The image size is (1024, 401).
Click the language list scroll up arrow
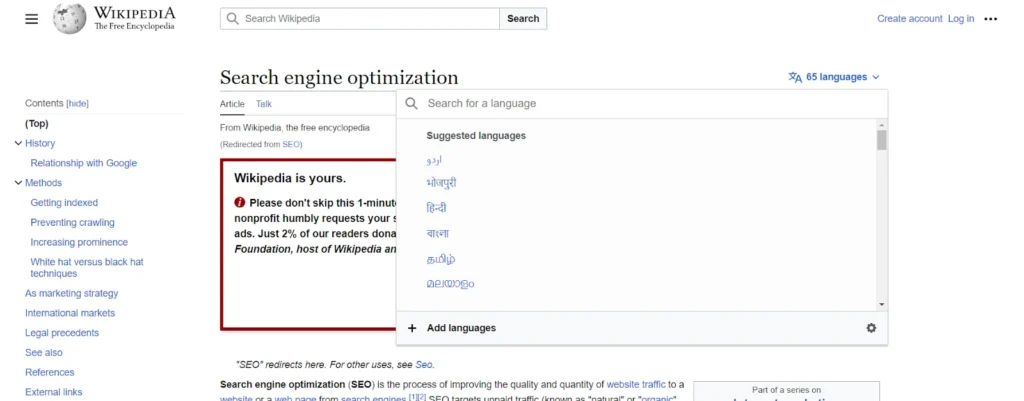(882, 125)
